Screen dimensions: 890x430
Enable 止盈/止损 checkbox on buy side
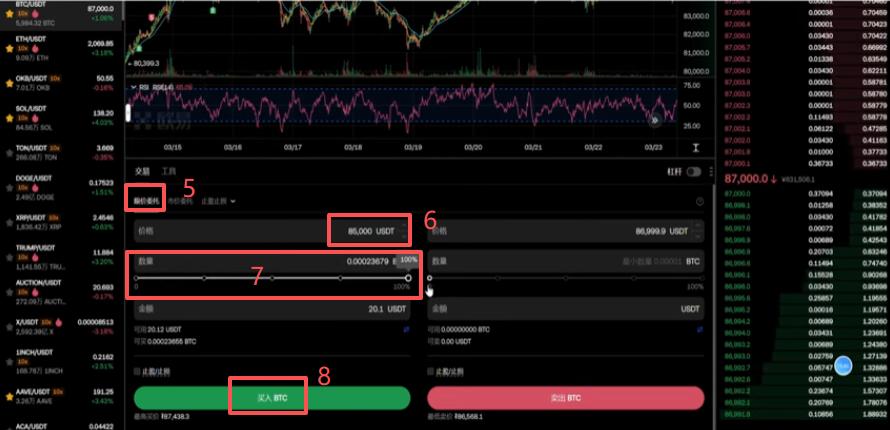click(137, 372)
